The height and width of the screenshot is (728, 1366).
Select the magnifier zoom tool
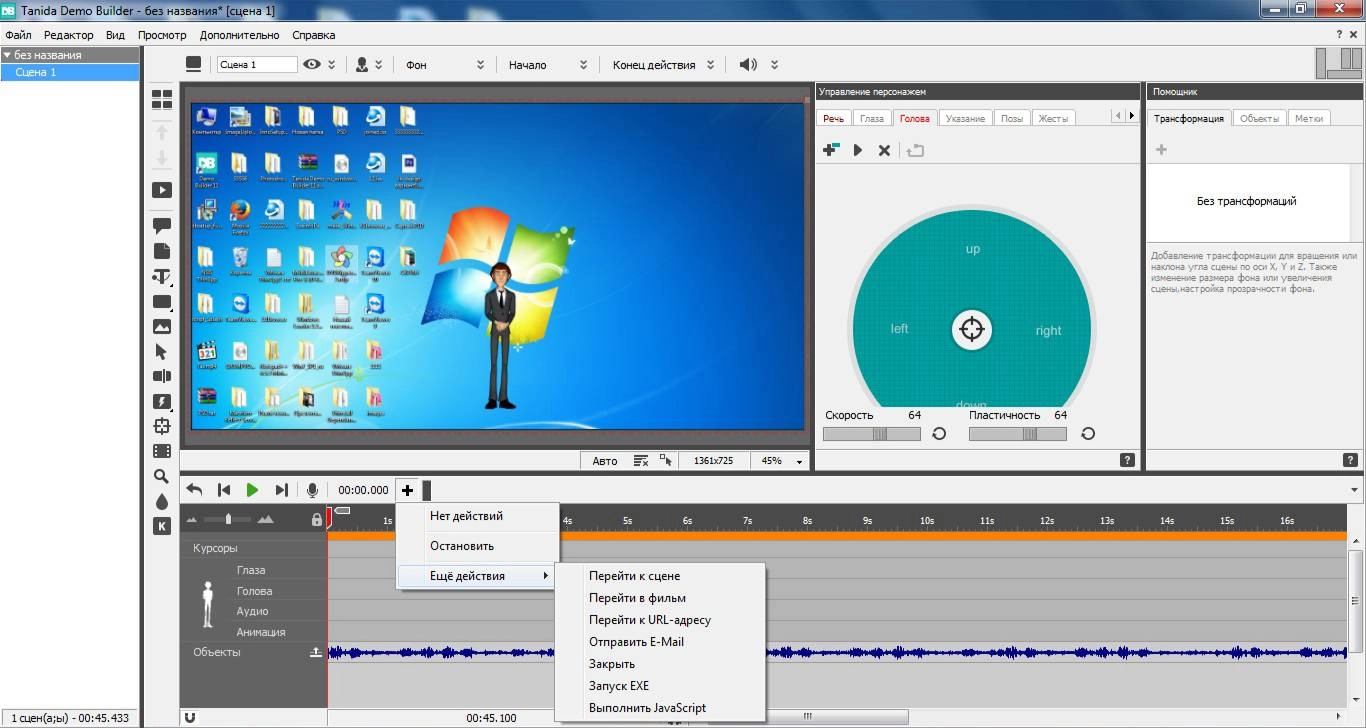(161, 477)
